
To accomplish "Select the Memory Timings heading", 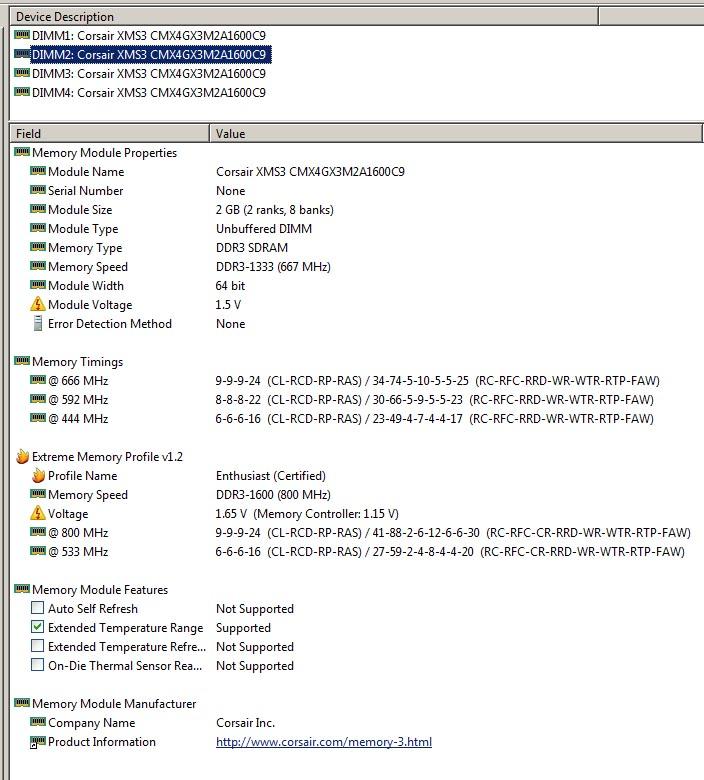I will click(78, 362).
